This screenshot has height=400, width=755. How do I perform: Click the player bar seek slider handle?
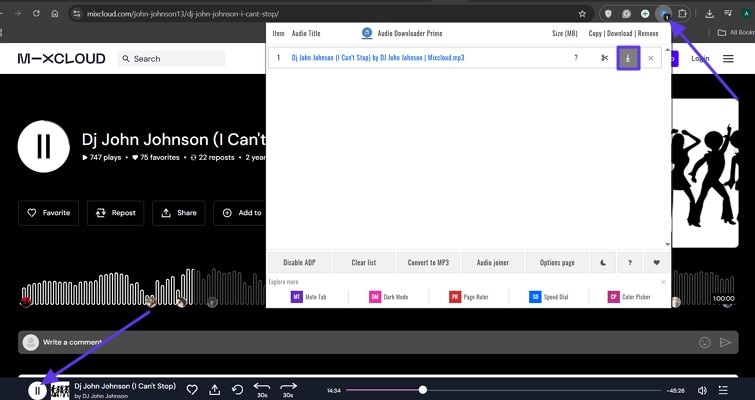pyautogui.click(x=422, y=390)
